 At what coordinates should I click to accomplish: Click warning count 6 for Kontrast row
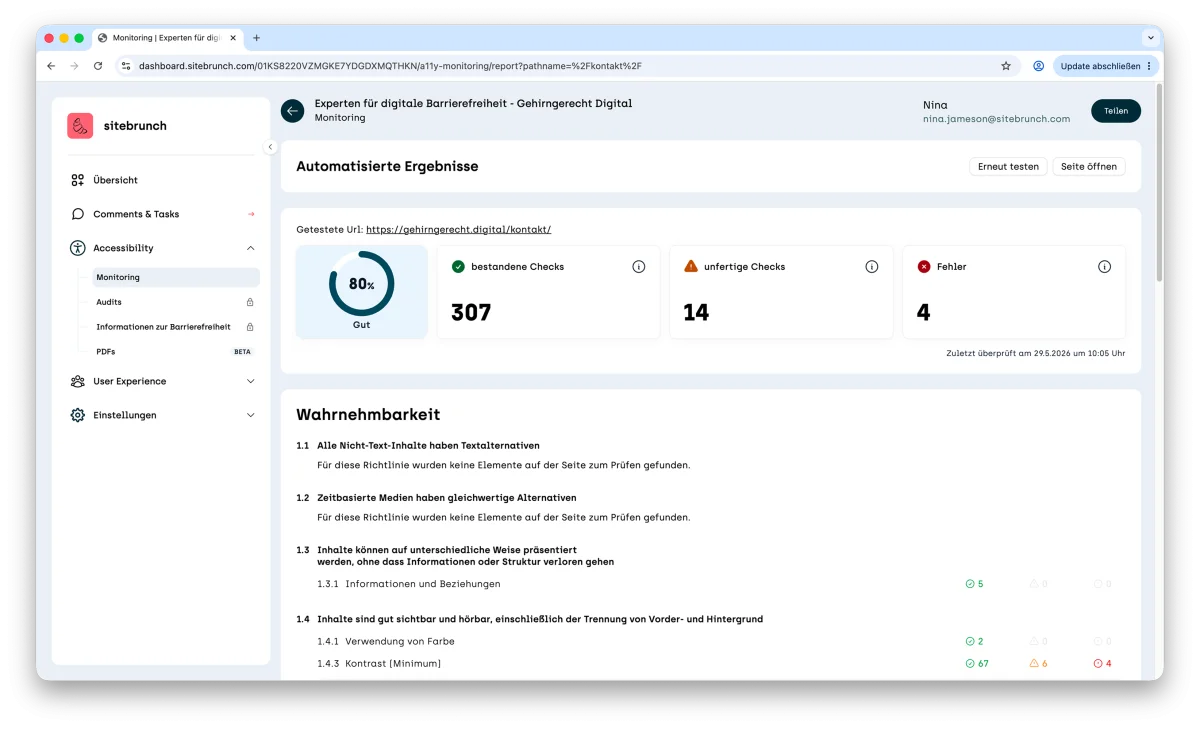tap(1039, 664)
